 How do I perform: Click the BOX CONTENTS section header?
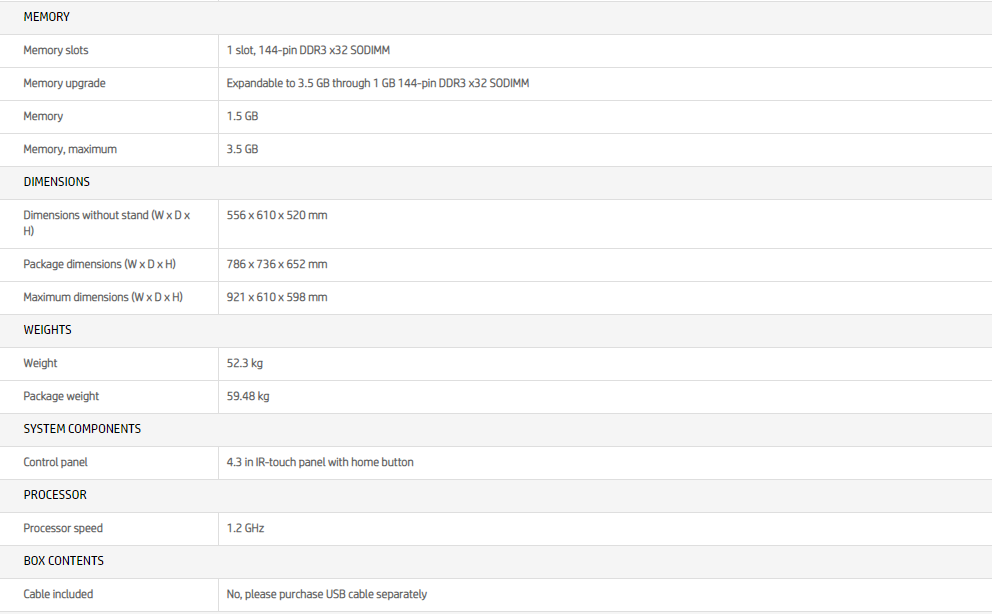tap(63, 561)
